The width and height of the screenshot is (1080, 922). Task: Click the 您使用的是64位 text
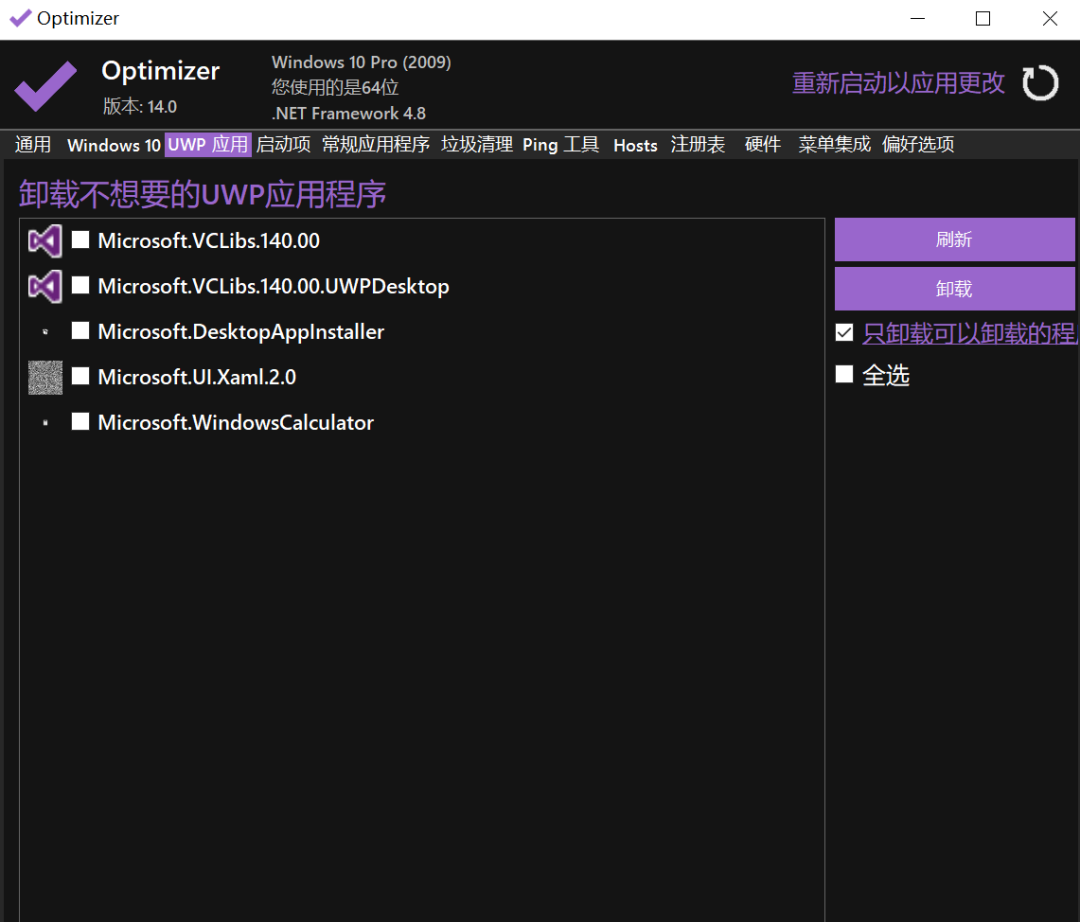tap(335, 87)
